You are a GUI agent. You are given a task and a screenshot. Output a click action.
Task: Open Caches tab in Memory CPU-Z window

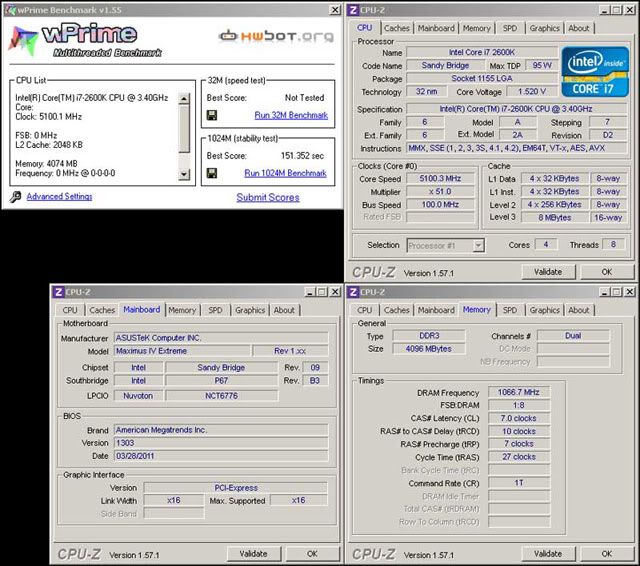[396, 310]
